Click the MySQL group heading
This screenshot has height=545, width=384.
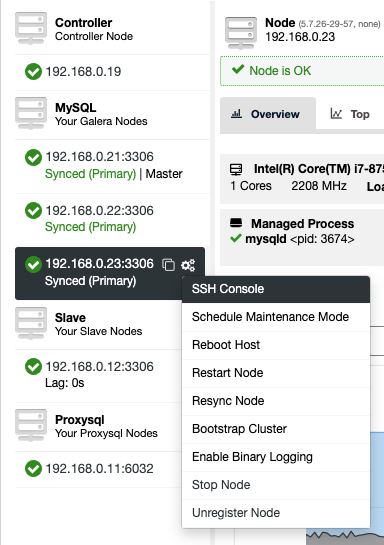(76, 108)
